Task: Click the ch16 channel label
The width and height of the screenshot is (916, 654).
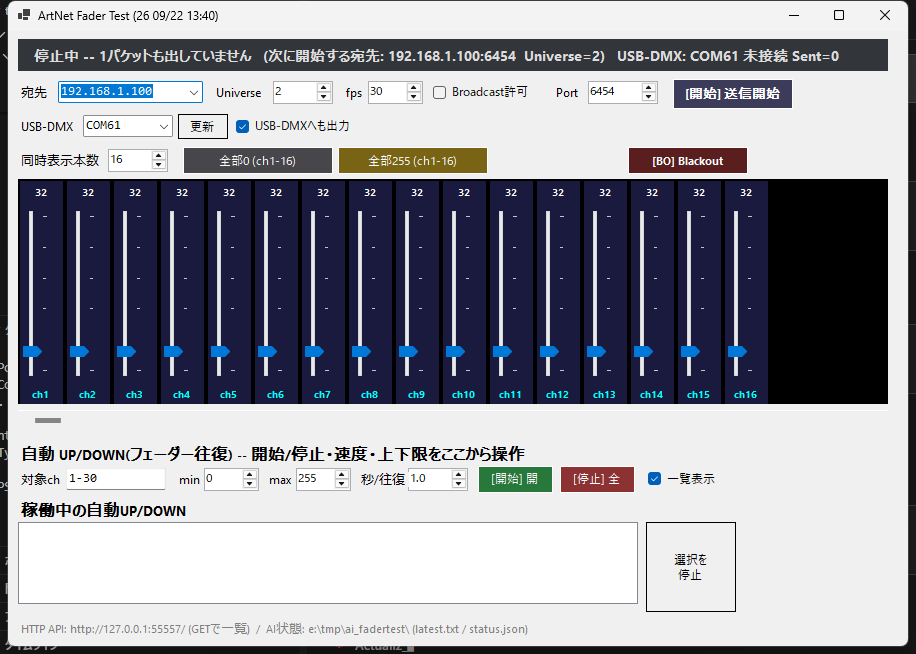Action: click(x=745, y=395)
